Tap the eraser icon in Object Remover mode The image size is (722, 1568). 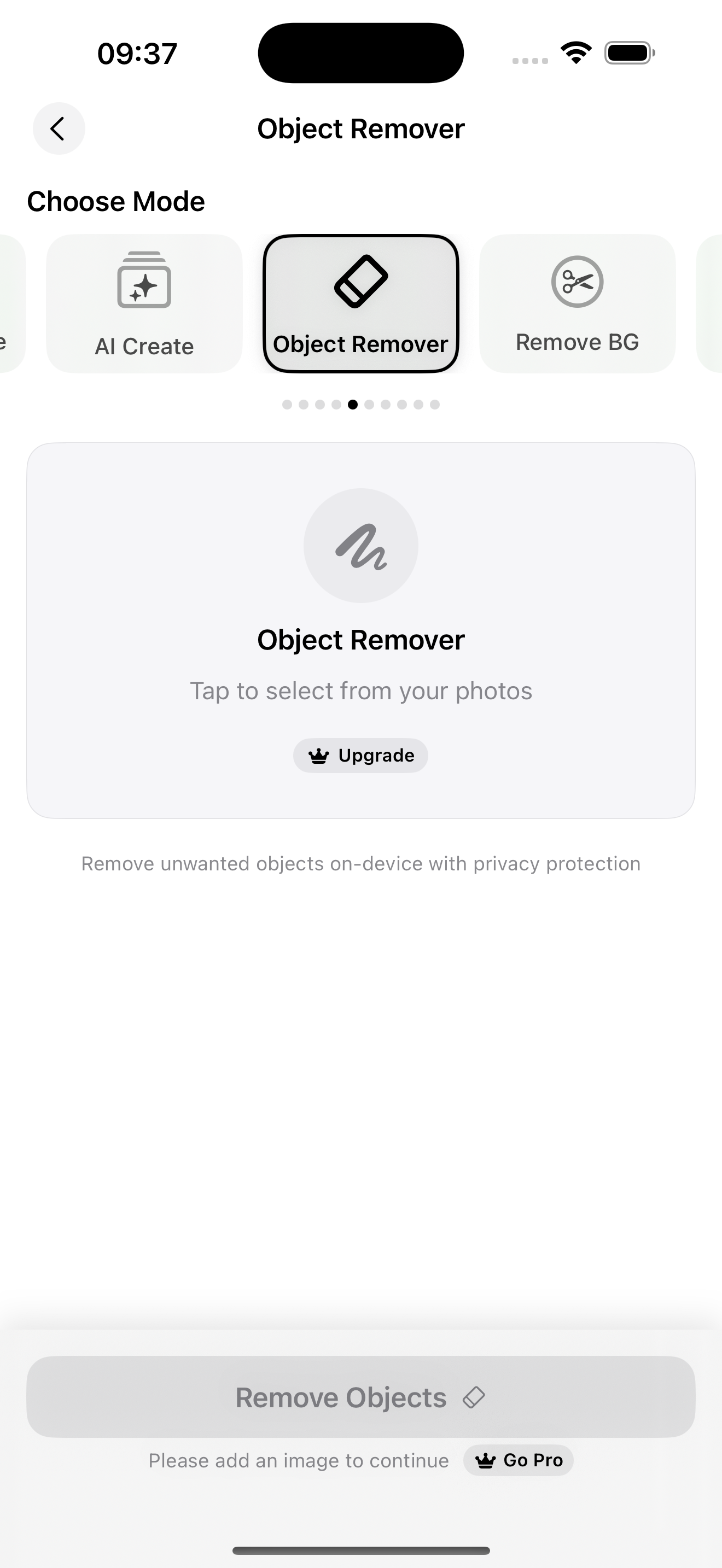361,281
